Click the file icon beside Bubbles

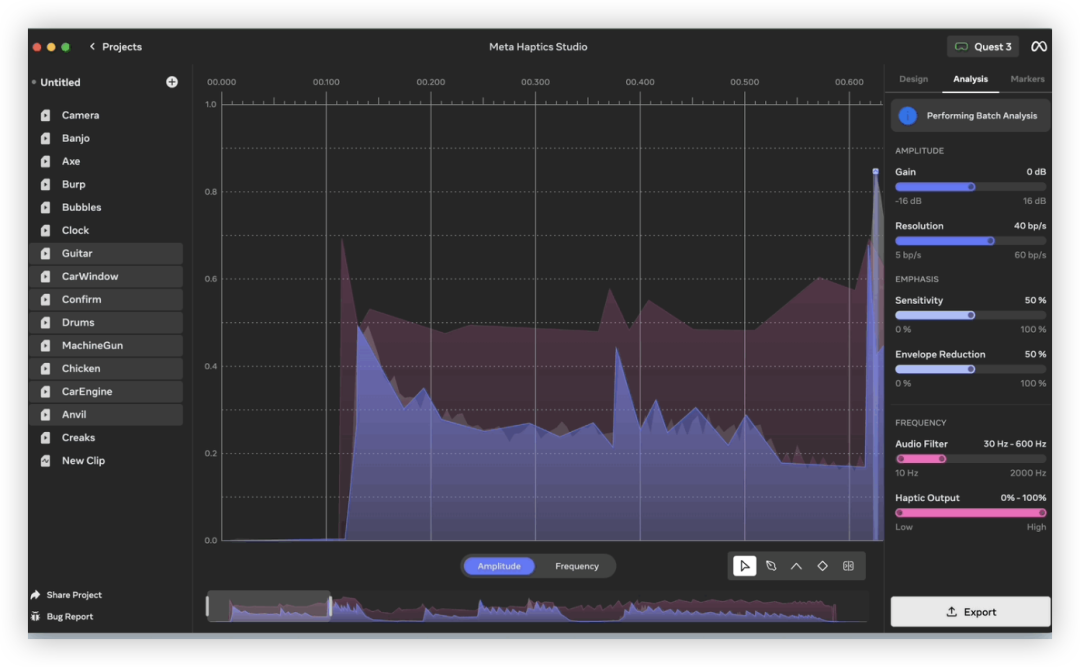pos(45,207)
